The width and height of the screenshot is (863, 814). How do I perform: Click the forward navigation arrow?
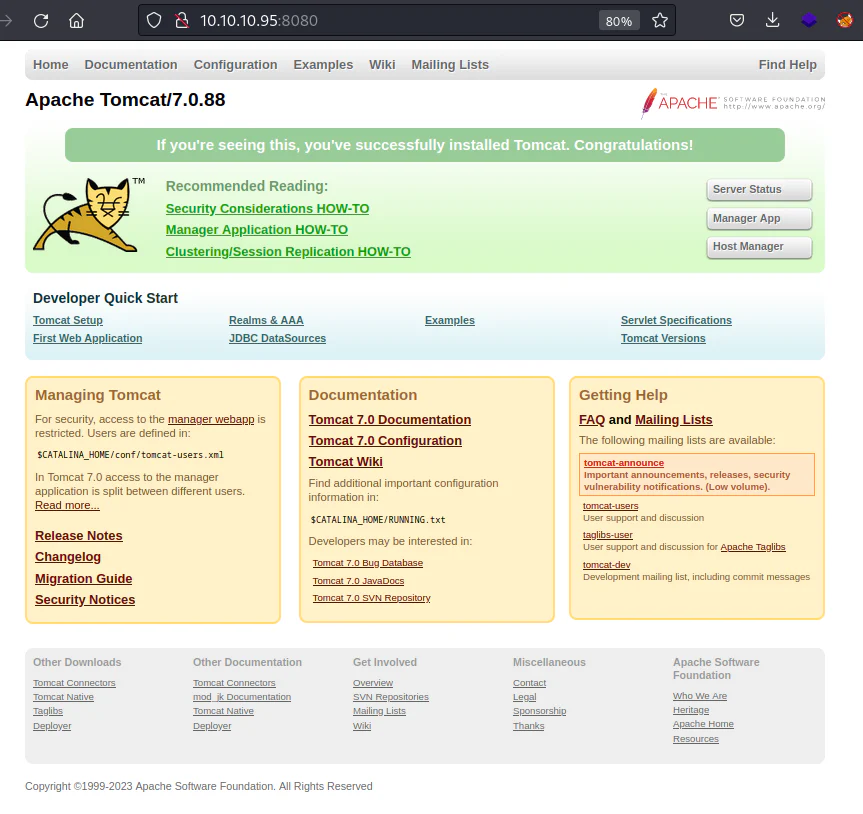[x=6, y=21]
